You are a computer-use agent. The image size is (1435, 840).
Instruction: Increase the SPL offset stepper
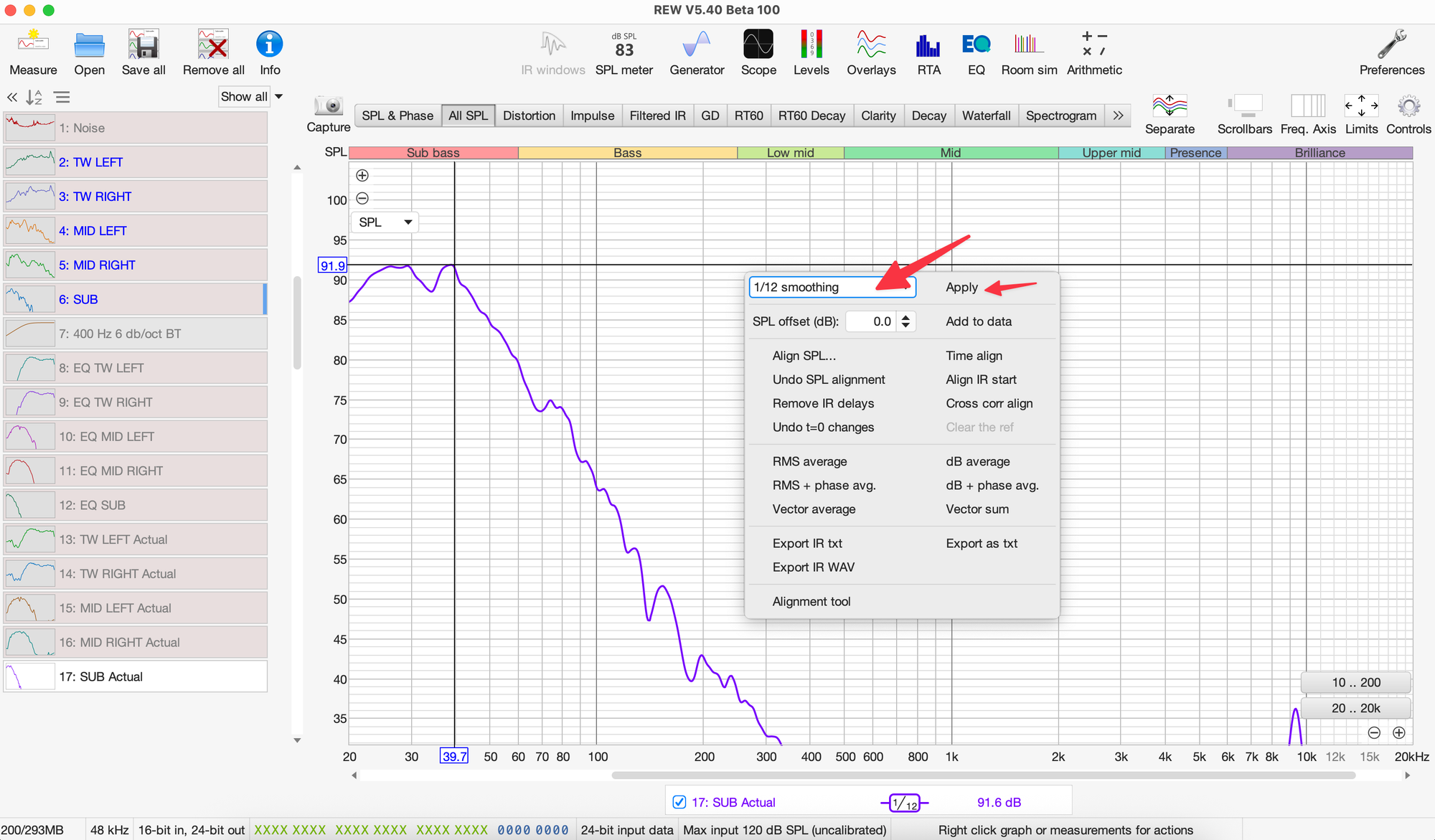[x=905, y=317]
